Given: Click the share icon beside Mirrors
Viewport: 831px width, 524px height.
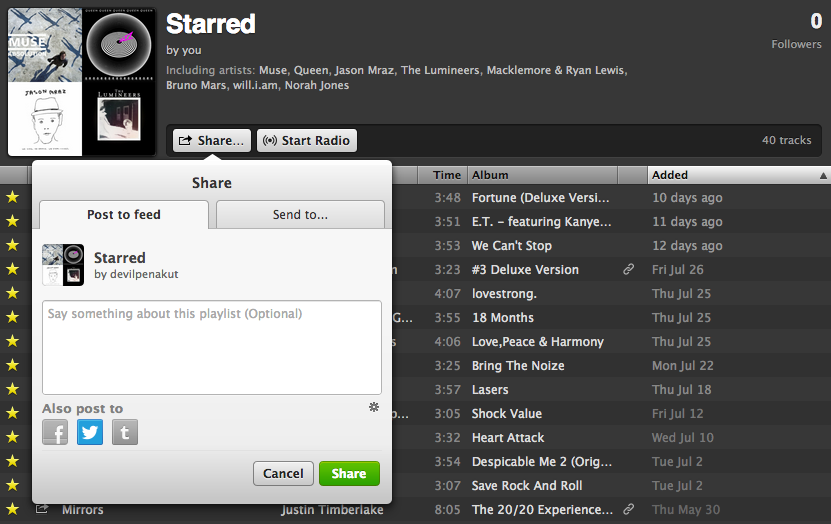Looking at the screenshot, I should (x=42, y=510).
